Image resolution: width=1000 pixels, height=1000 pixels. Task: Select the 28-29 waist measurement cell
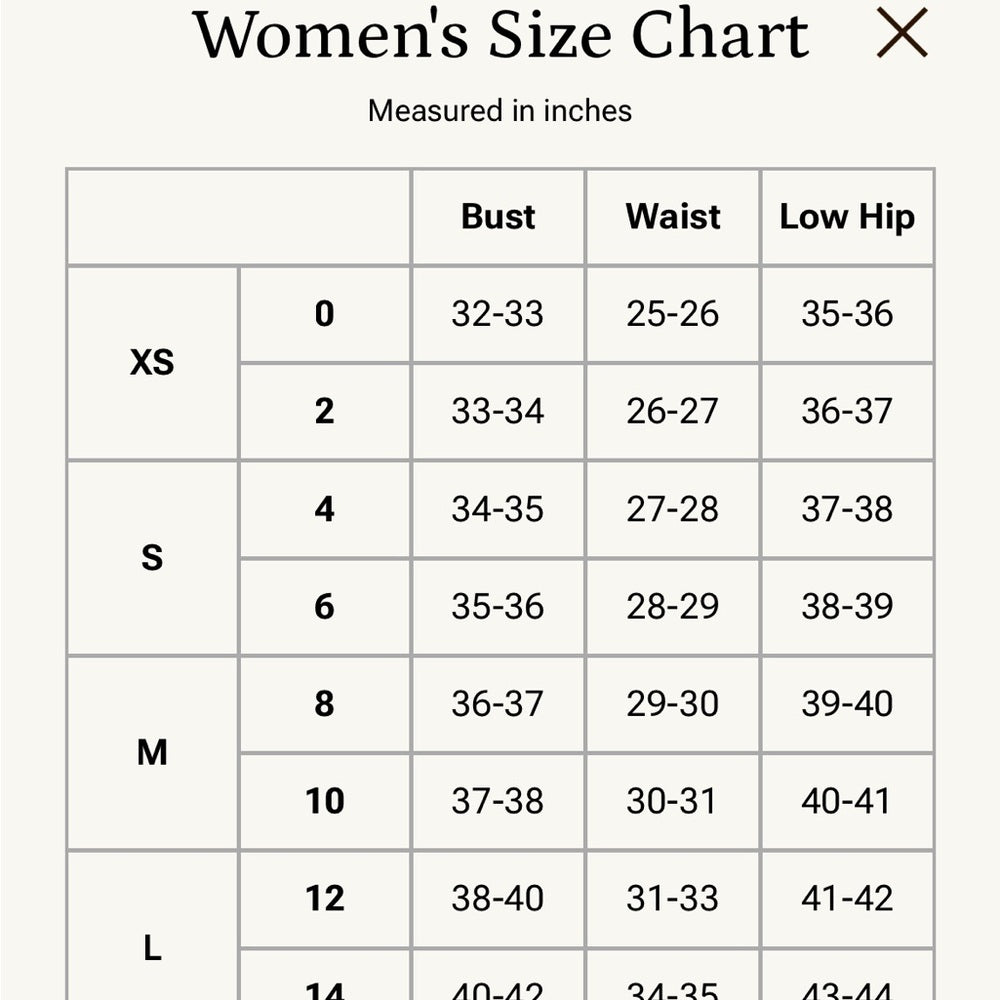point(673,606)
